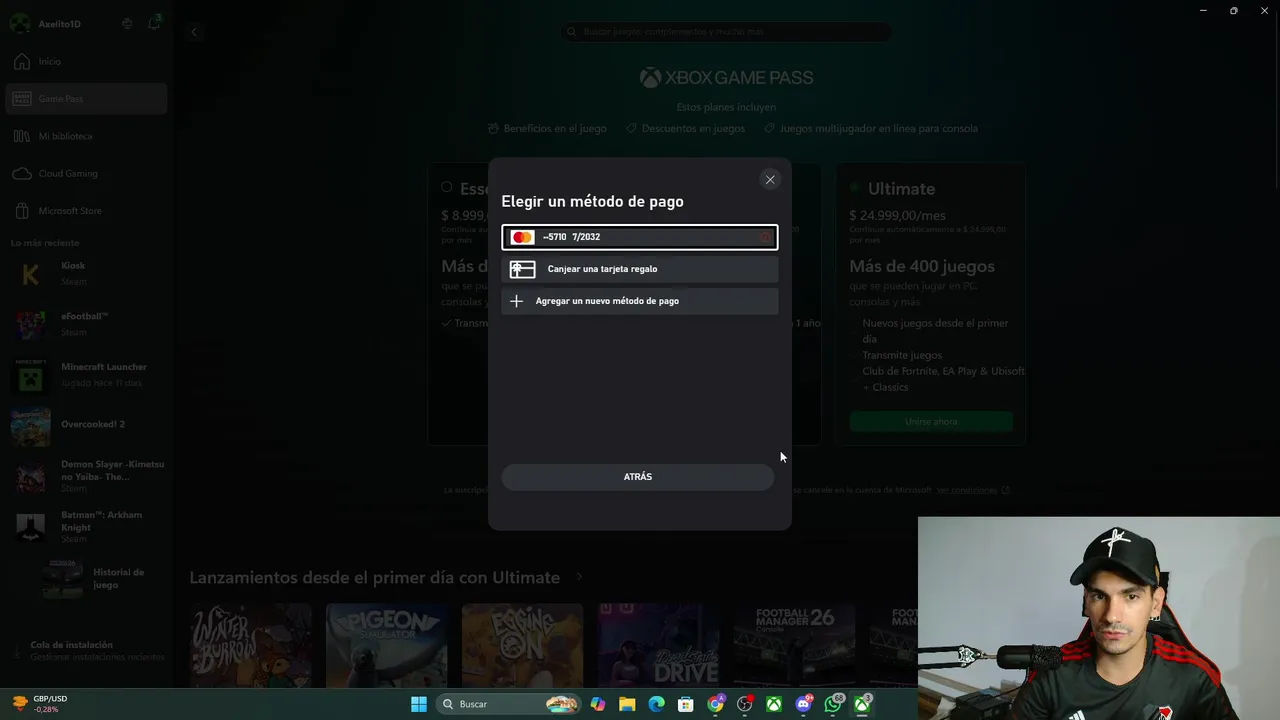This screenshot has width=1280, height=720.
Task: Click the search games input field
Action: point(726,32)
